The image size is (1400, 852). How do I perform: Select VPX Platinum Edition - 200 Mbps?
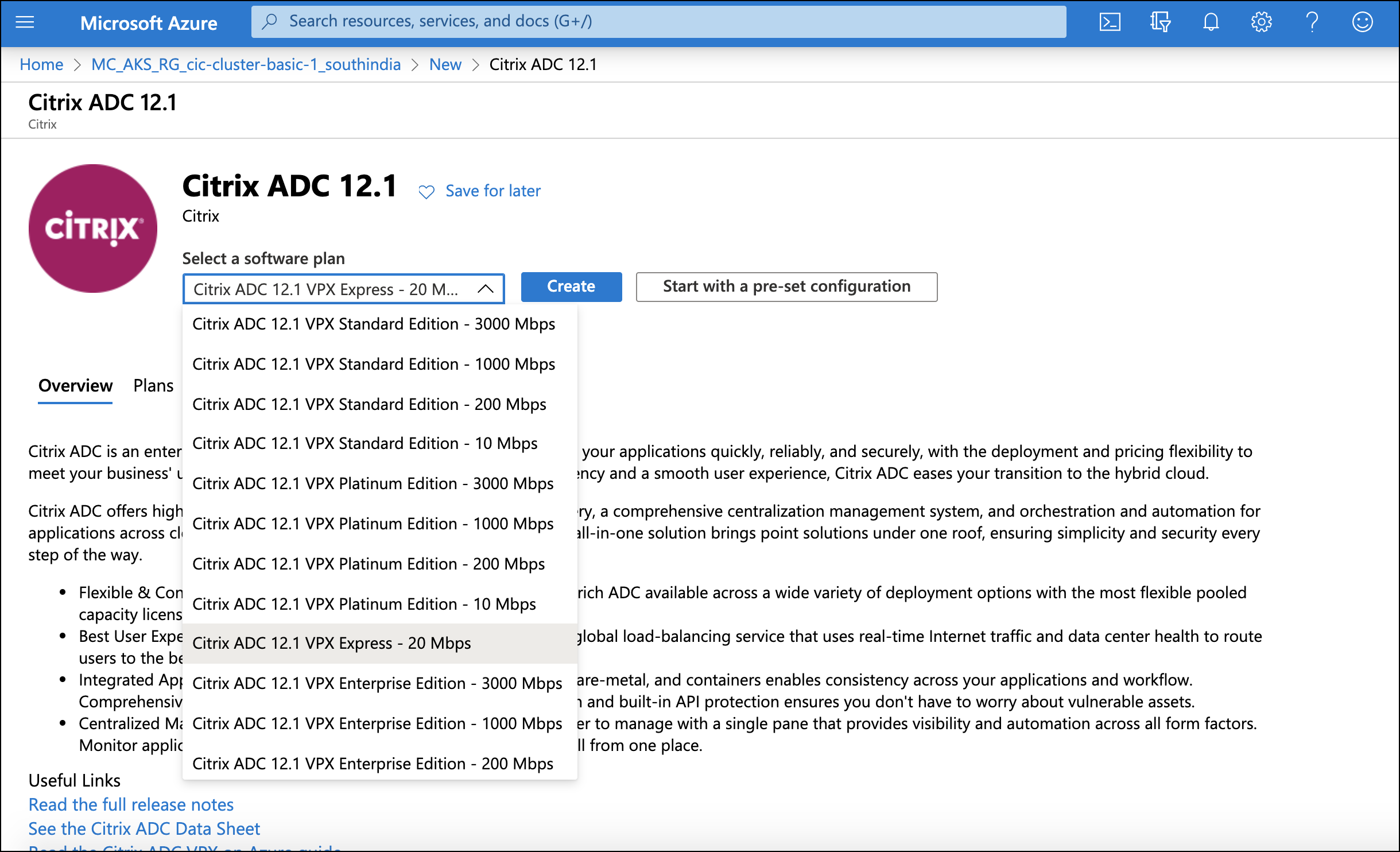click(379, 564)
